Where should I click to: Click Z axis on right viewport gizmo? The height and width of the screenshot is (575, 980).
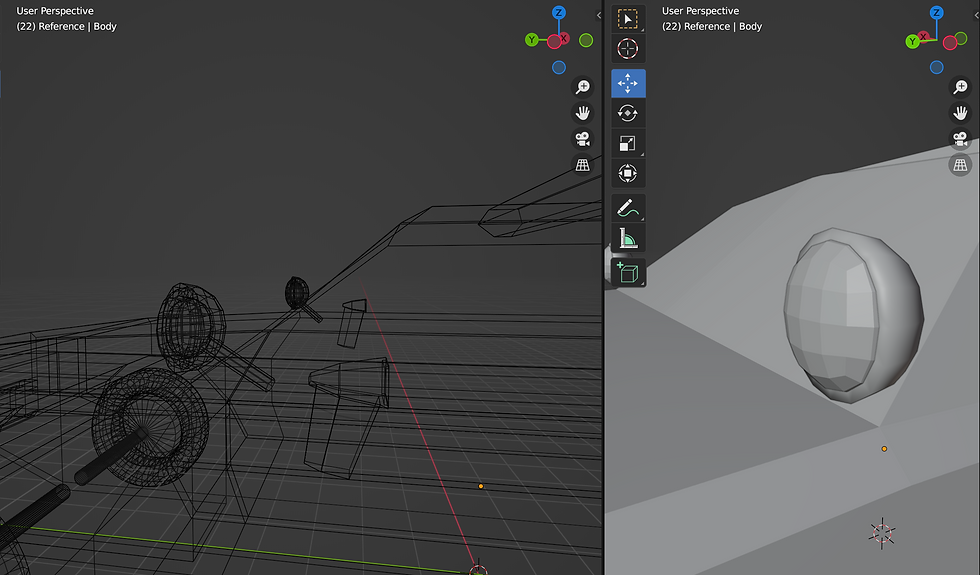point(936,12)
